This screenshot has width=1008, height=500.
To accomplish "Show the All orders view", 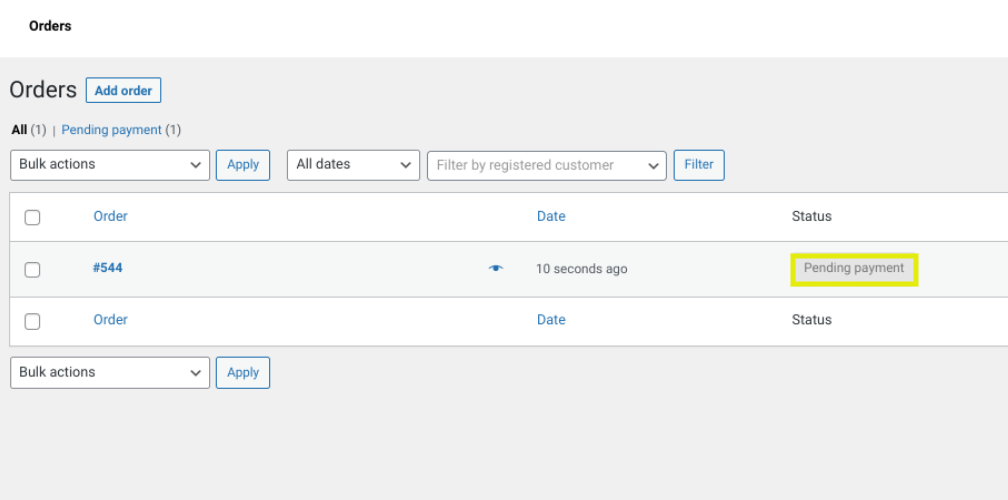I will [x=19, y=130].
